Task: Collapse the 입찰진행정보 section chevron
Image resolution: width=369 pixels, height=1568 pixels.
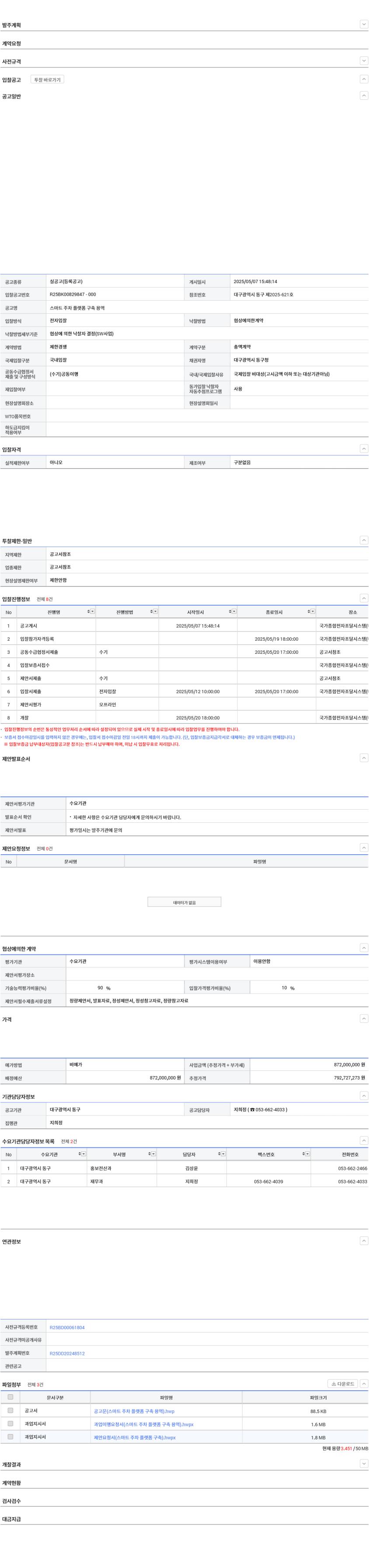Action: (363, 598)
